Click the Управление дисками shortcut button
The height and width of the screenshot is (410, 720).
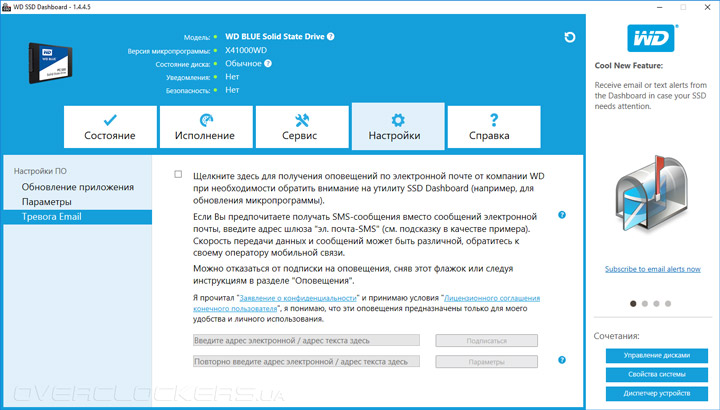[x=657, y=355]
